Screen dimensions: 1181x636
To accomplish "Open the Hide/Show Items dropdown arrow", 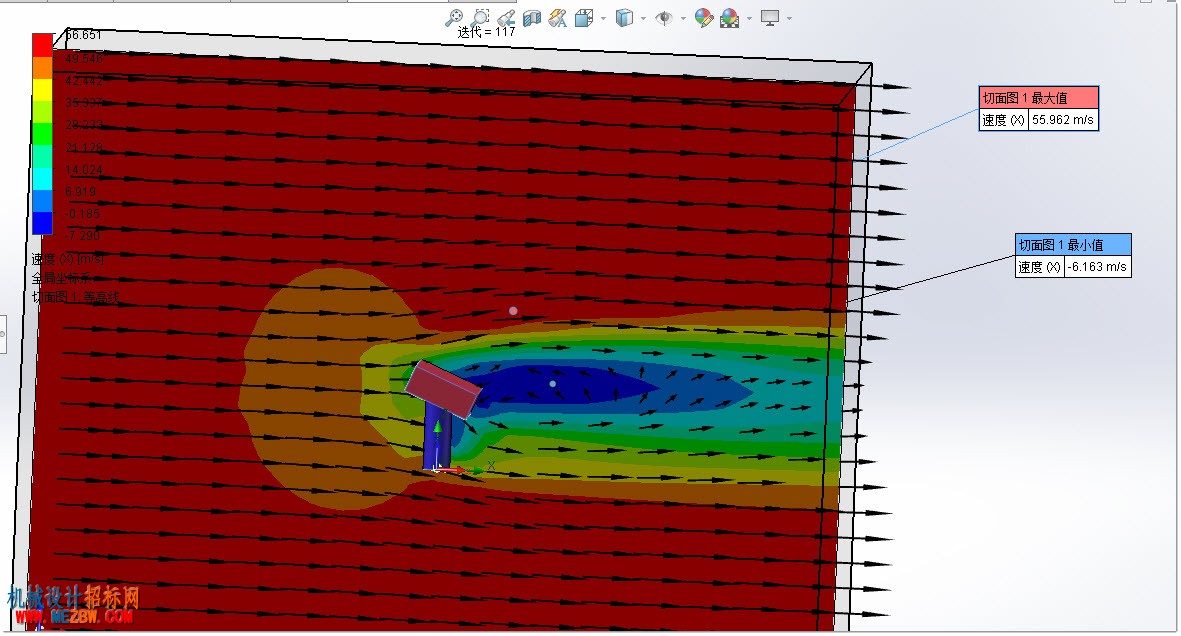I will tap(683, 18).
